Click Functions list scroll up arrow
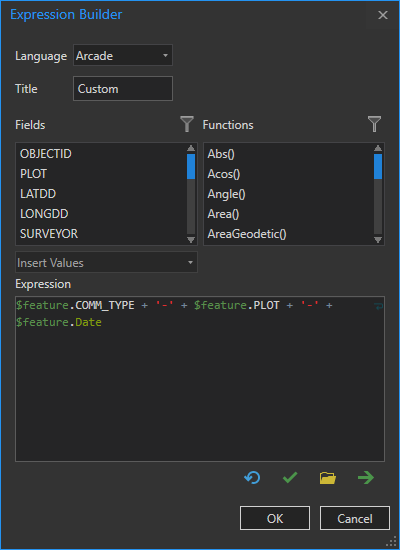The height and width of the screenshot is (550, 400). pyautogui.click(x=378, y=148)
